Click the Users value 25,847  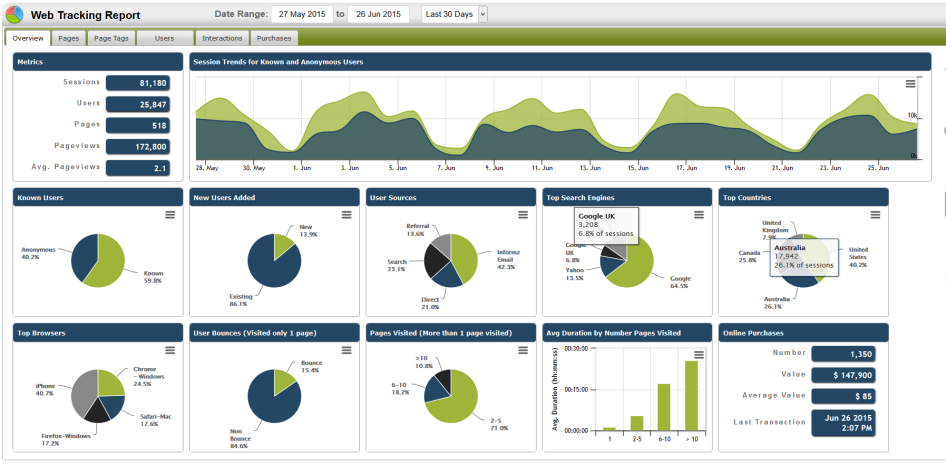[138, 104]
